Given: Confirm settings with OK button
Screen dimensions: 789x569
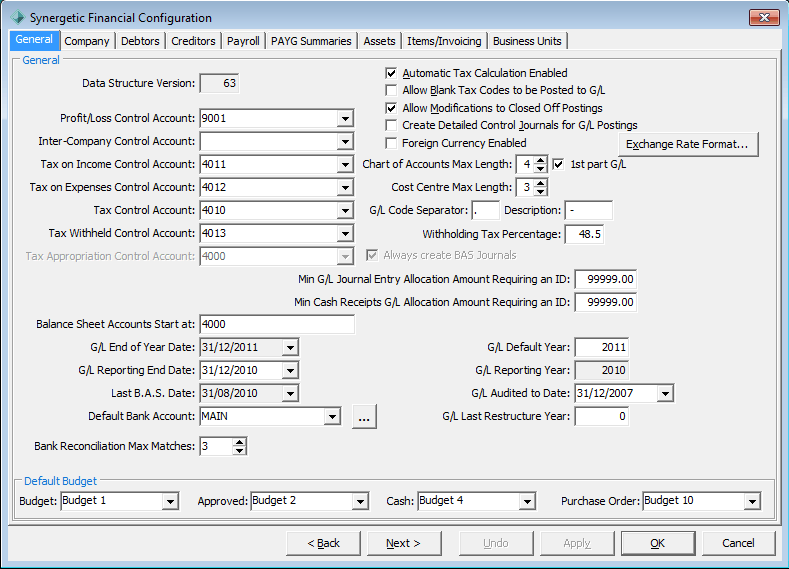Looking at the screenshot, I should pyautogui.click(x=658, y=543).
